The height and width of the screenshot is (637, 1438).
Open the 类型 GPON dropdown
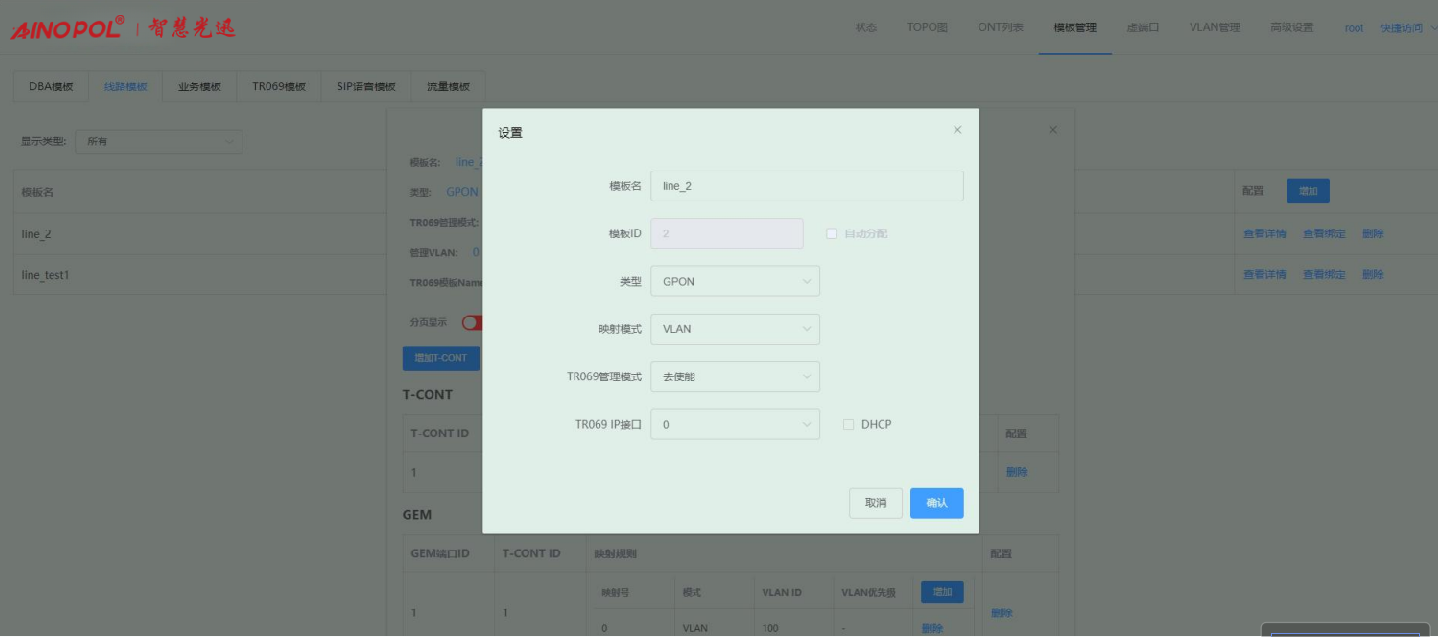[x=734, y=282]
